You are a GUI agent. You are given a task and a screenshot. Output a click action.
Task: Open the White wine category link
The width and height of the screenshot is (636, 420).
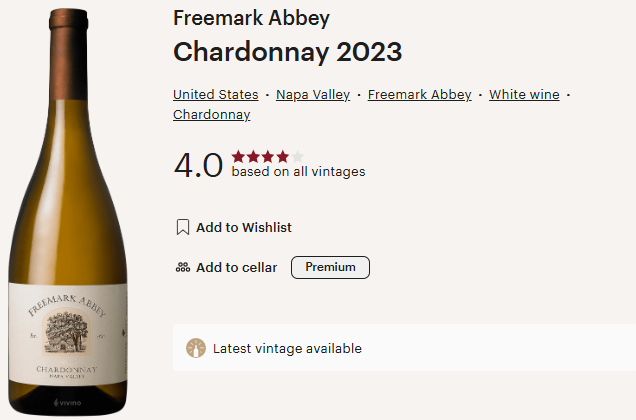coord(524,95)
